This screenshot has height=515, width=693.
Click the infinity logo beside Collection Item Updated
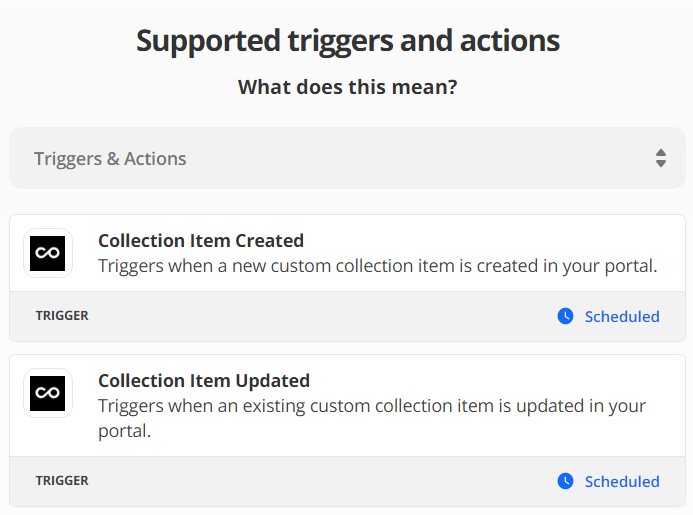pos(47,393)
